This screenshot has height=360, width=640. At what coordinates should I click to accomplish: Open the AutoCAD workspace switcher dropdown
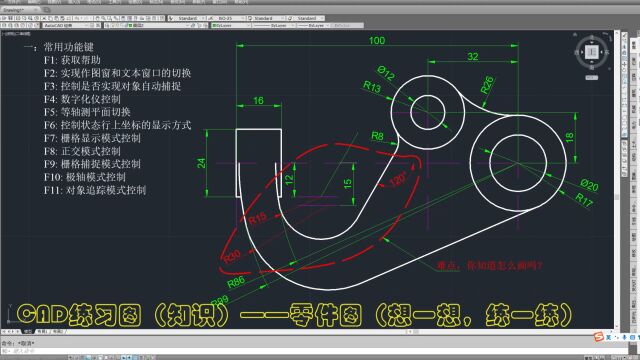pos(66,25)
